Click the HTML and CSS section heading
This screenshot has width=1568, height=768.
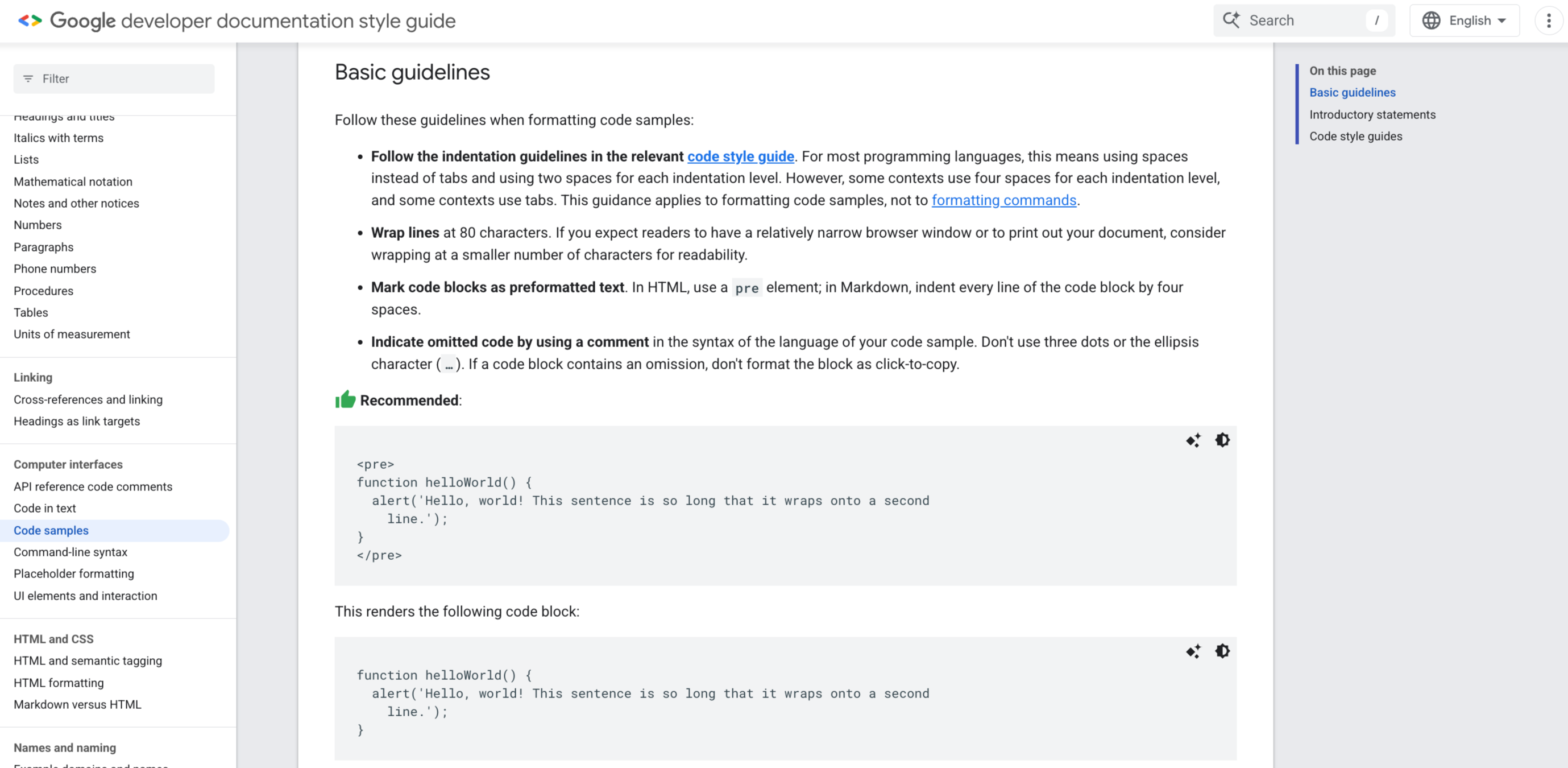tap(53, 639)
